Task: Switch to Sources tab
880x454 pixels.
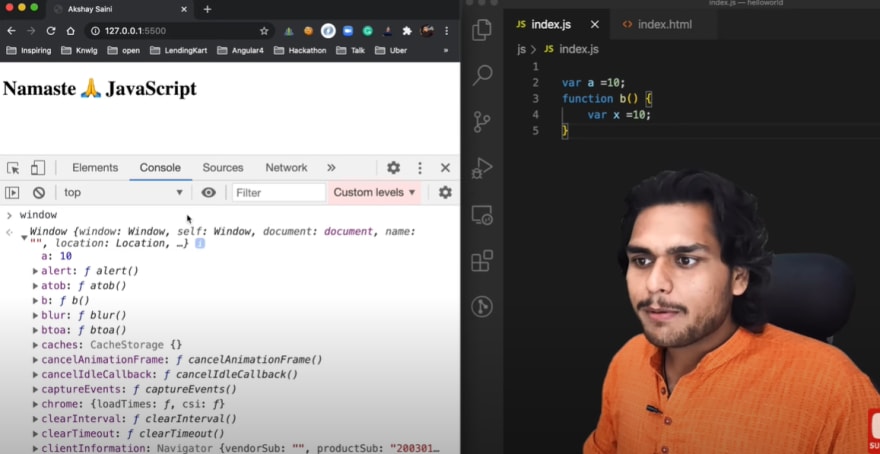Action: [x=223, y=168]
